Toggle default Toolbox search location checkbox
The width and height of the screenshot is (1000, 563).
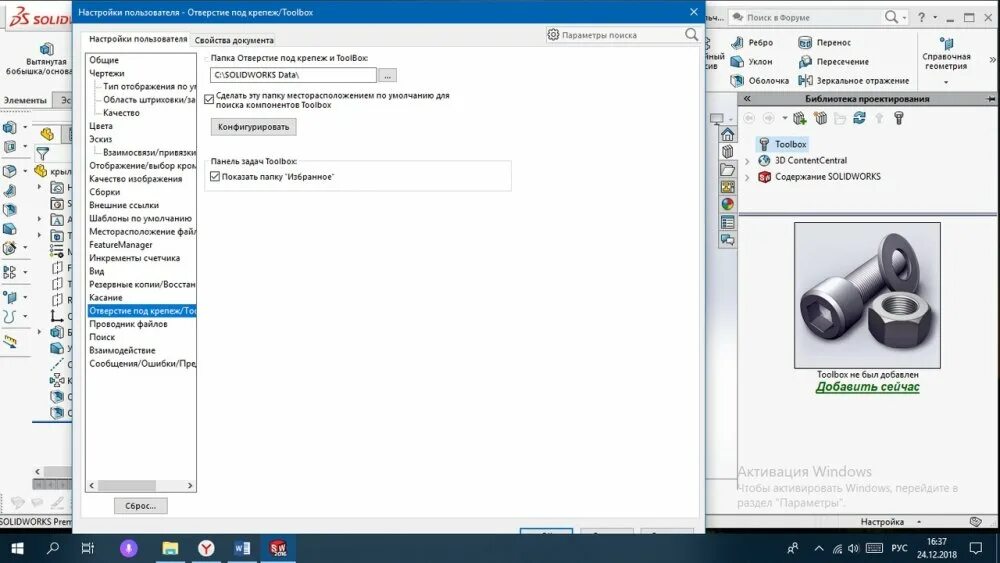(x=209, y=99)
